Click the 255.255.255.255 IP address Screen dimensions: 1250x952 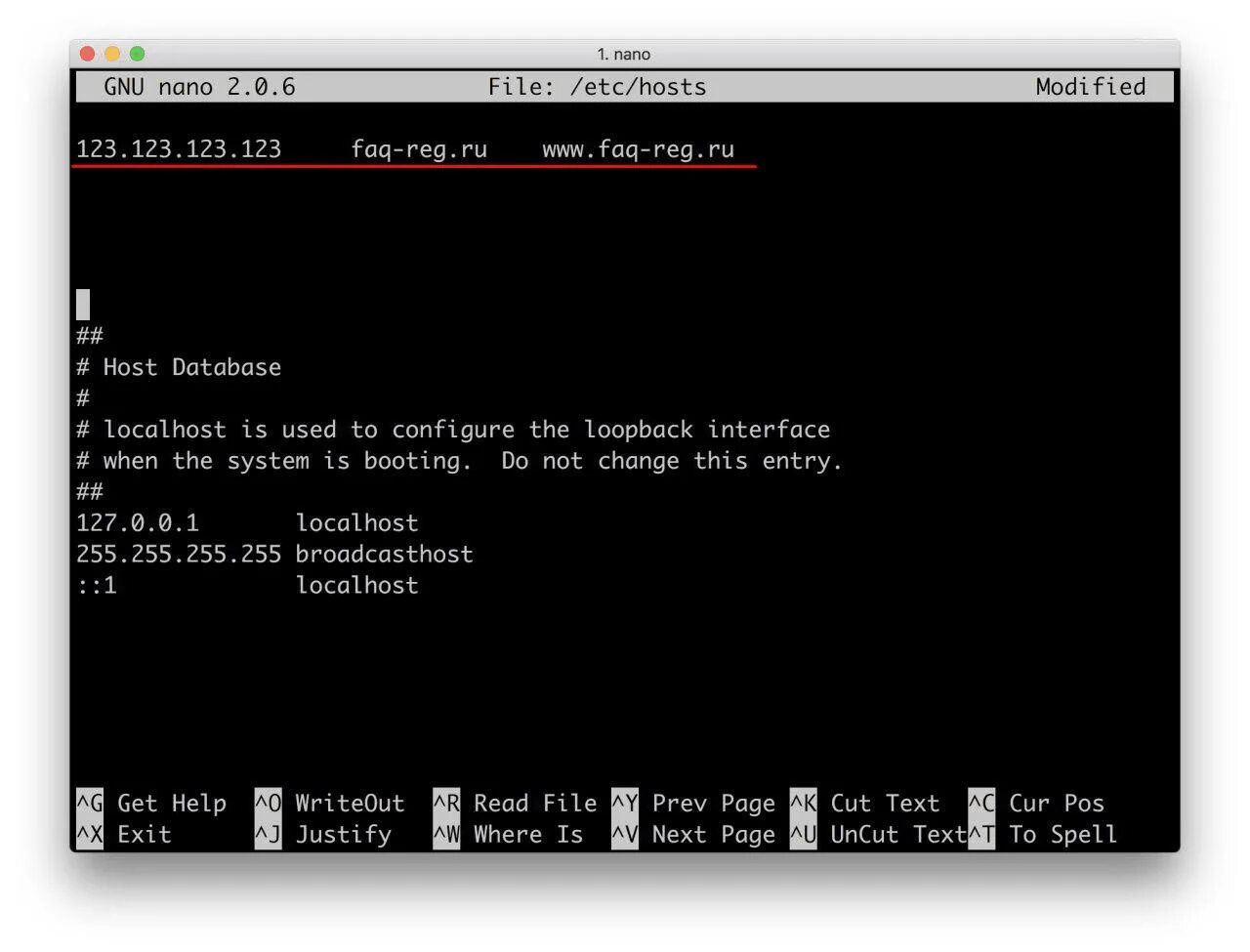click(x=179, y=555)
